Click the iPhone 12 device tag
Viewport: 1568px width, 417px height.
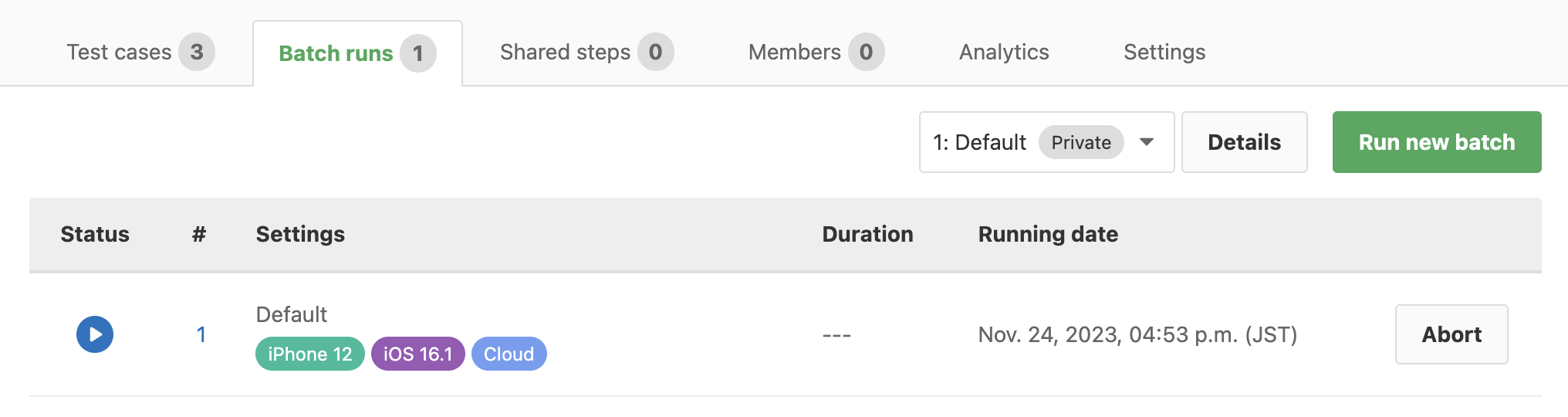309,354
